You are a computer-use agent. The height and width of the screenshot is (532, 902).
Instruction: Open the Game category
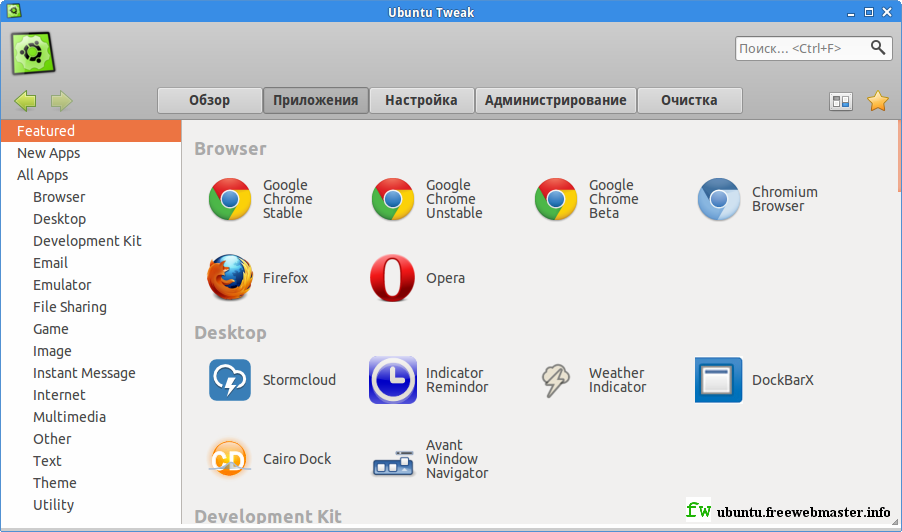(x=91, y=329)
